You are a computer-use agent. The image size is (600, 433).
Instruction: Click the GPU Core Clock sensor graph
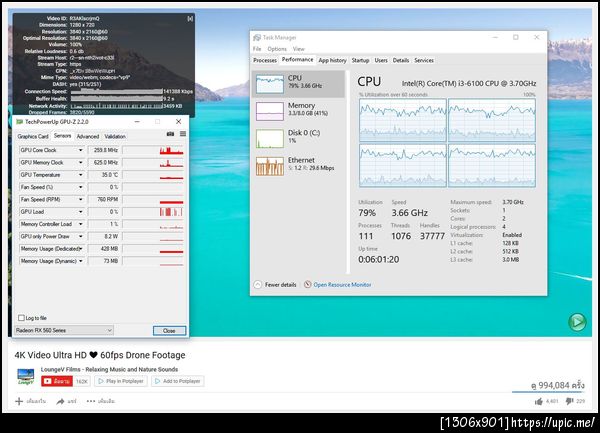pos(153,150)
